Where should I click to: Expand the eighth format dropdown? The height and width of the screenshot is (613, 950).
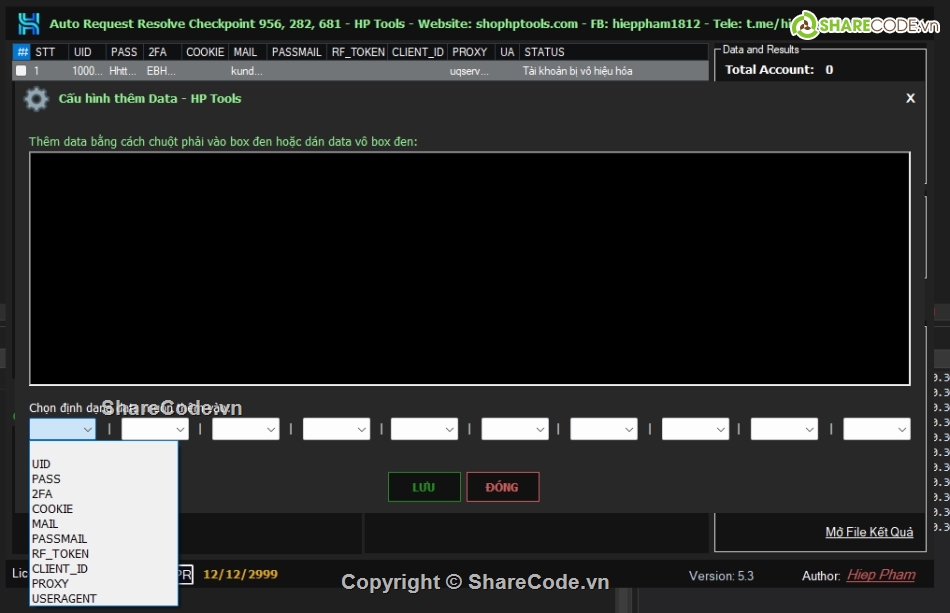pos(696,429)
